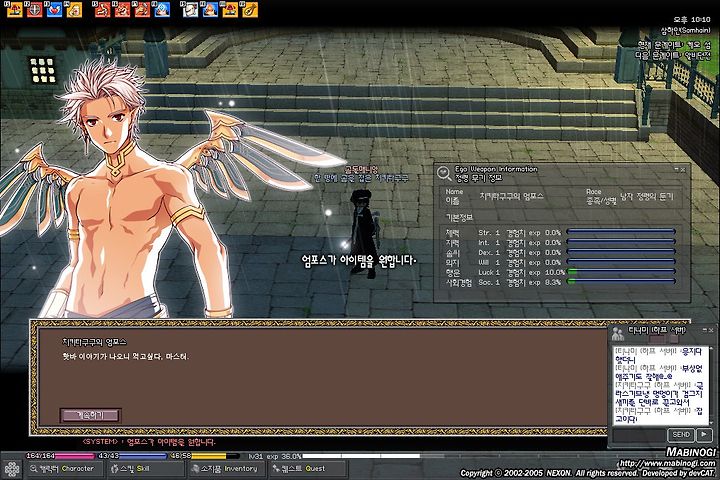Viewport: 720px width, 480px height.
Task: Click the character name label above the player
Action: 361,174
